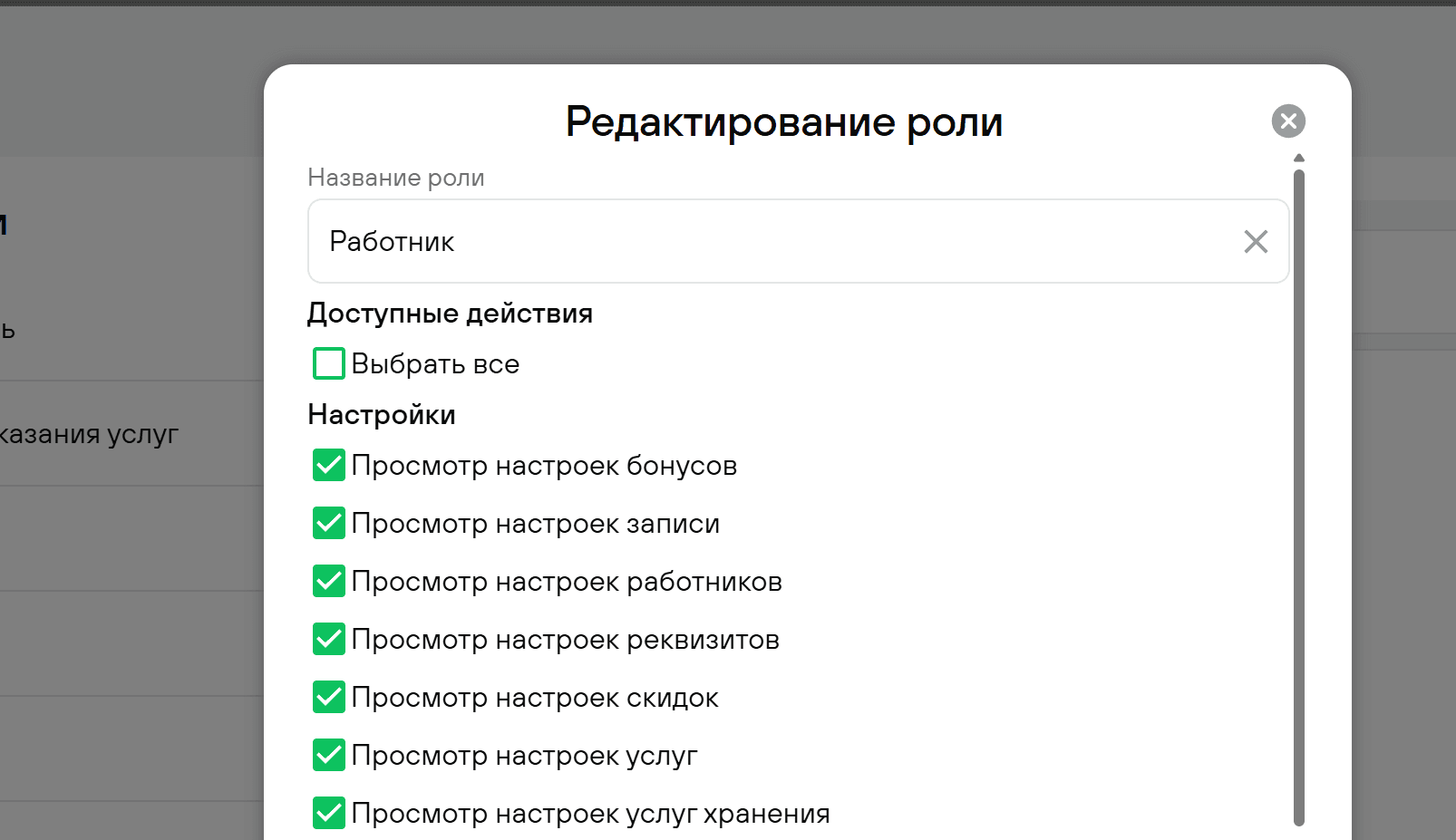Click the green checkmark beside "Просмотр настроек бонусов"
1456x840 pixels.
click(328, 465)
